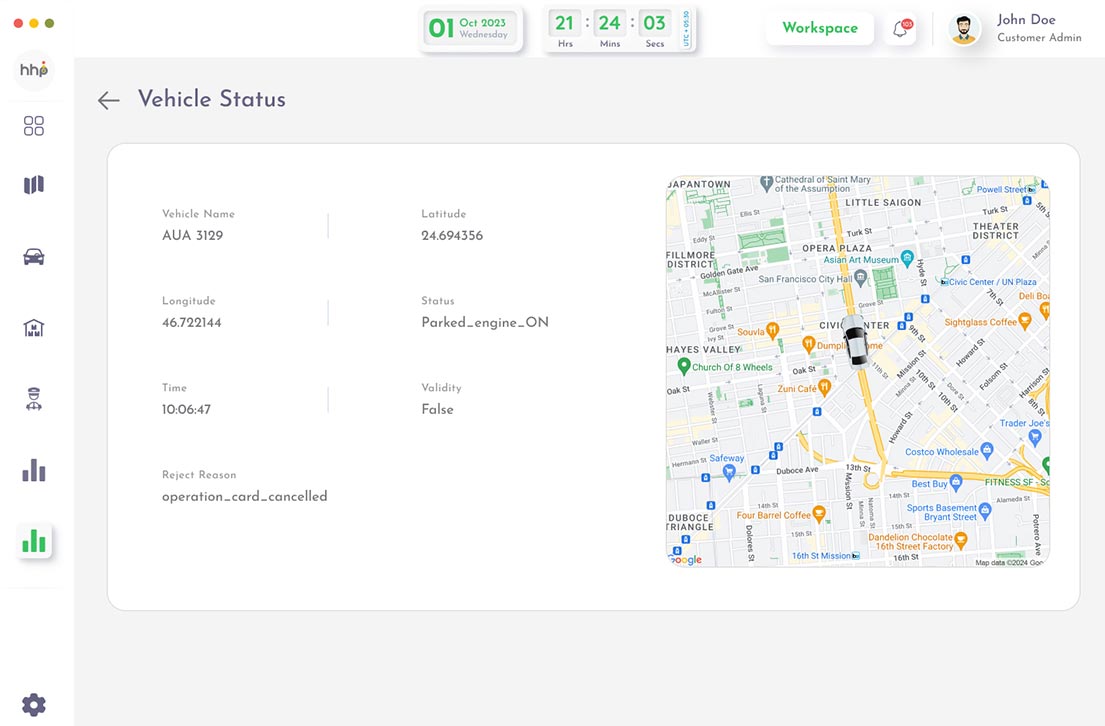
Task: Open the driver icon in sidebar
Action: 34,400
